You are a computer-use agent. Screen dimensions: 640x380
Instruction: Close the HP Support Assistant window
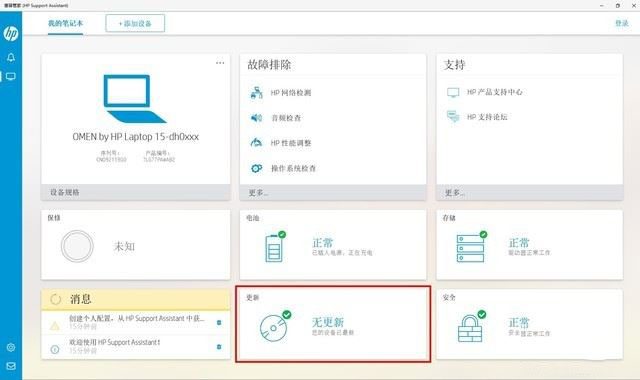point(633,5)
